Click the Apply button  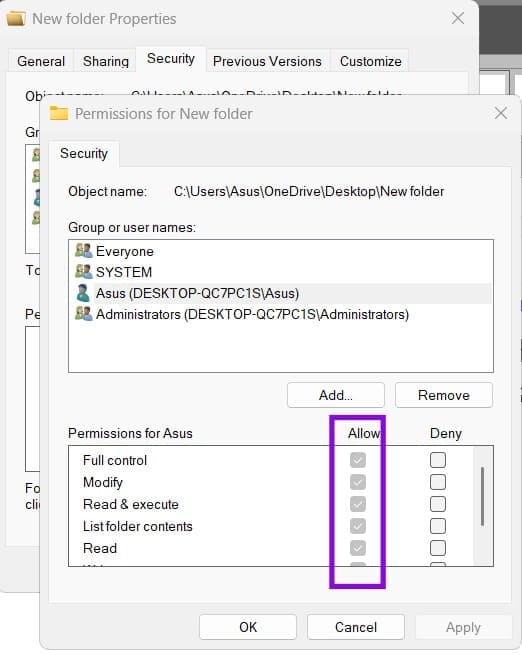[463, 627]
